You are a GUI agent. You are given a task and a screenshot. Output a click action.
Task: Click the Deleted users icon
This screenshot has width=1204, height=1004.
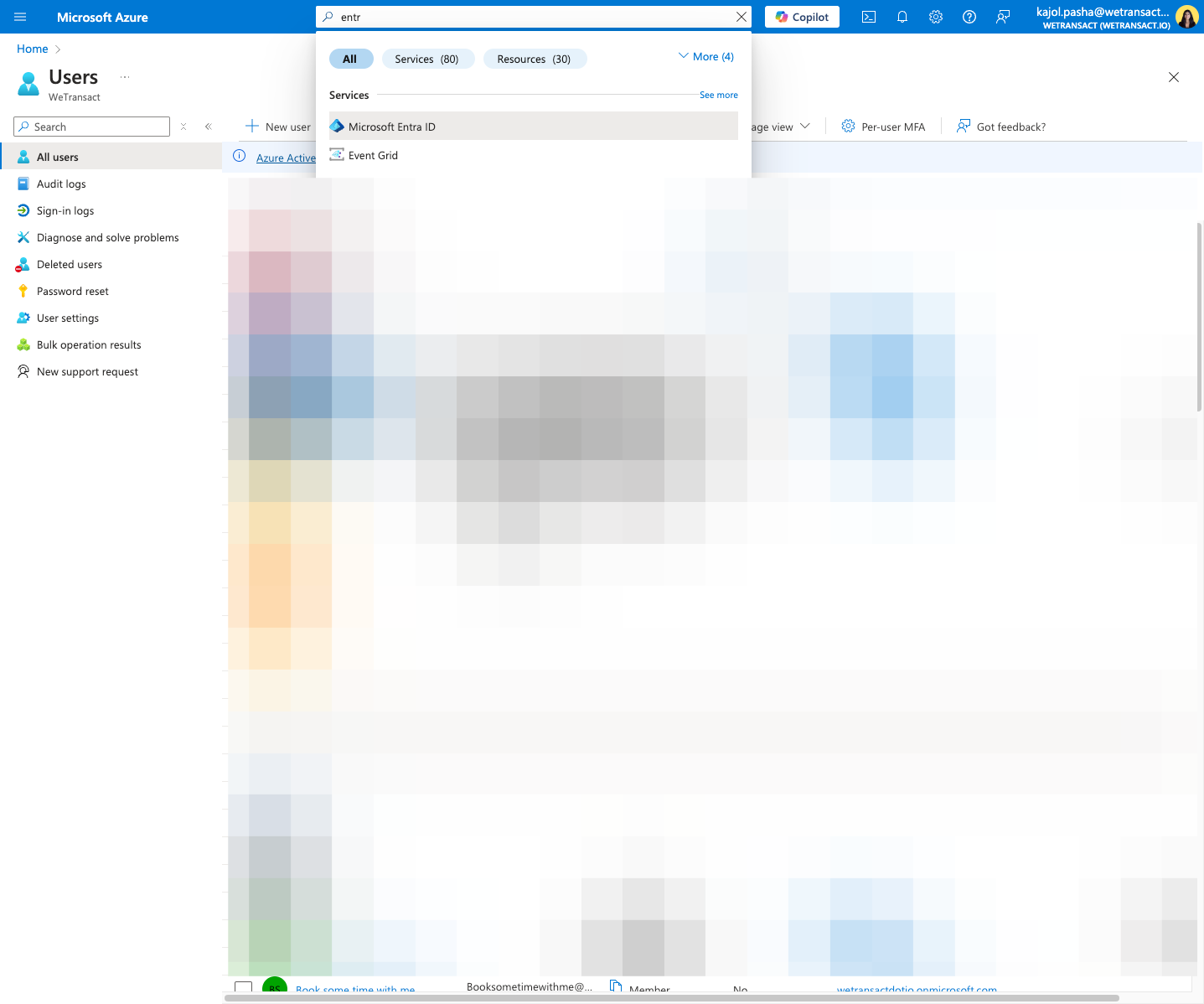tap(23, 264)
